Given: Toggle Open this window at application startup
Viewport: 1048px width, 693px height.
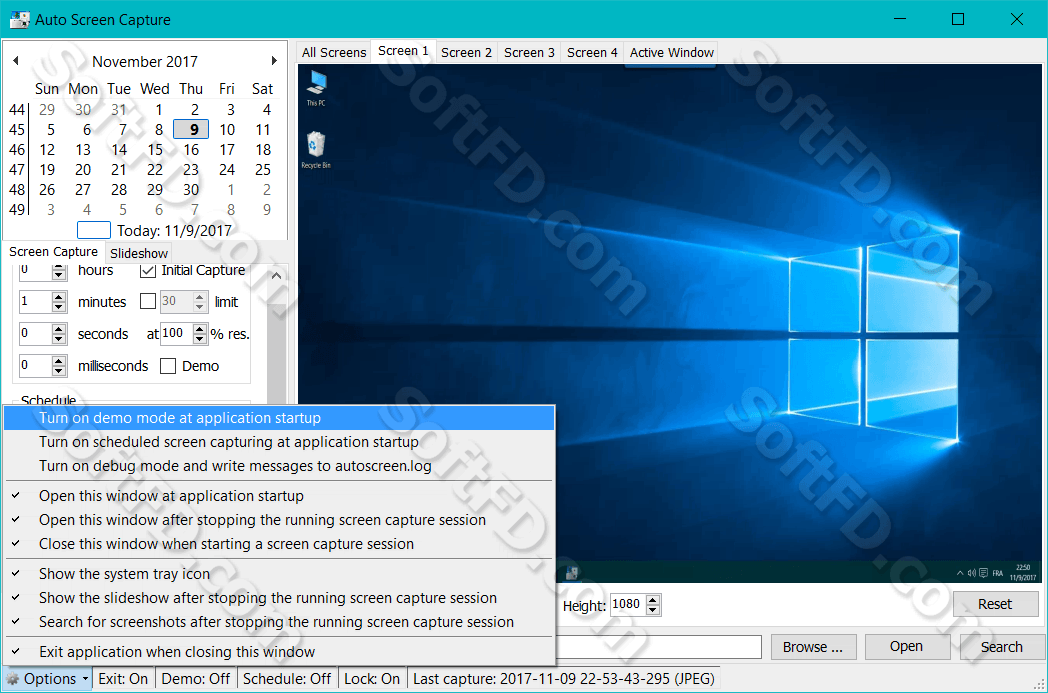Looking at the screenshot, I should coord(279,496).
